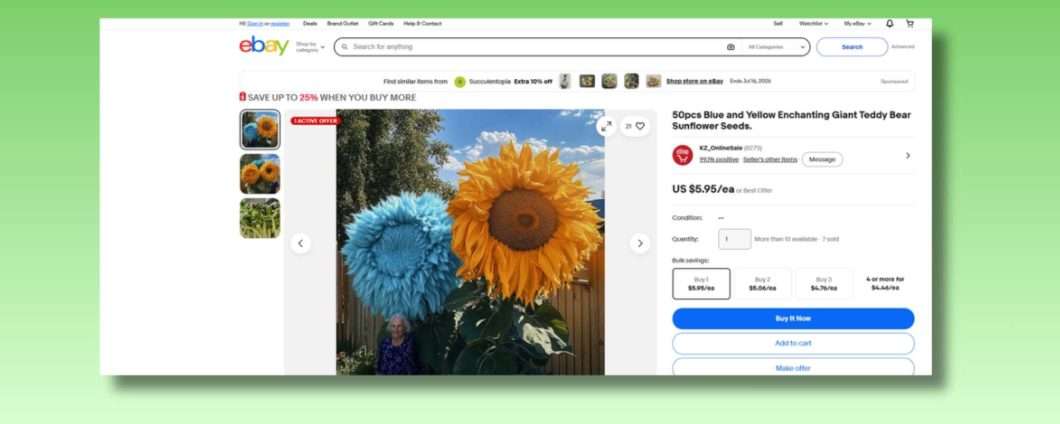Open the Succulentopia store logo

point(460,82)
